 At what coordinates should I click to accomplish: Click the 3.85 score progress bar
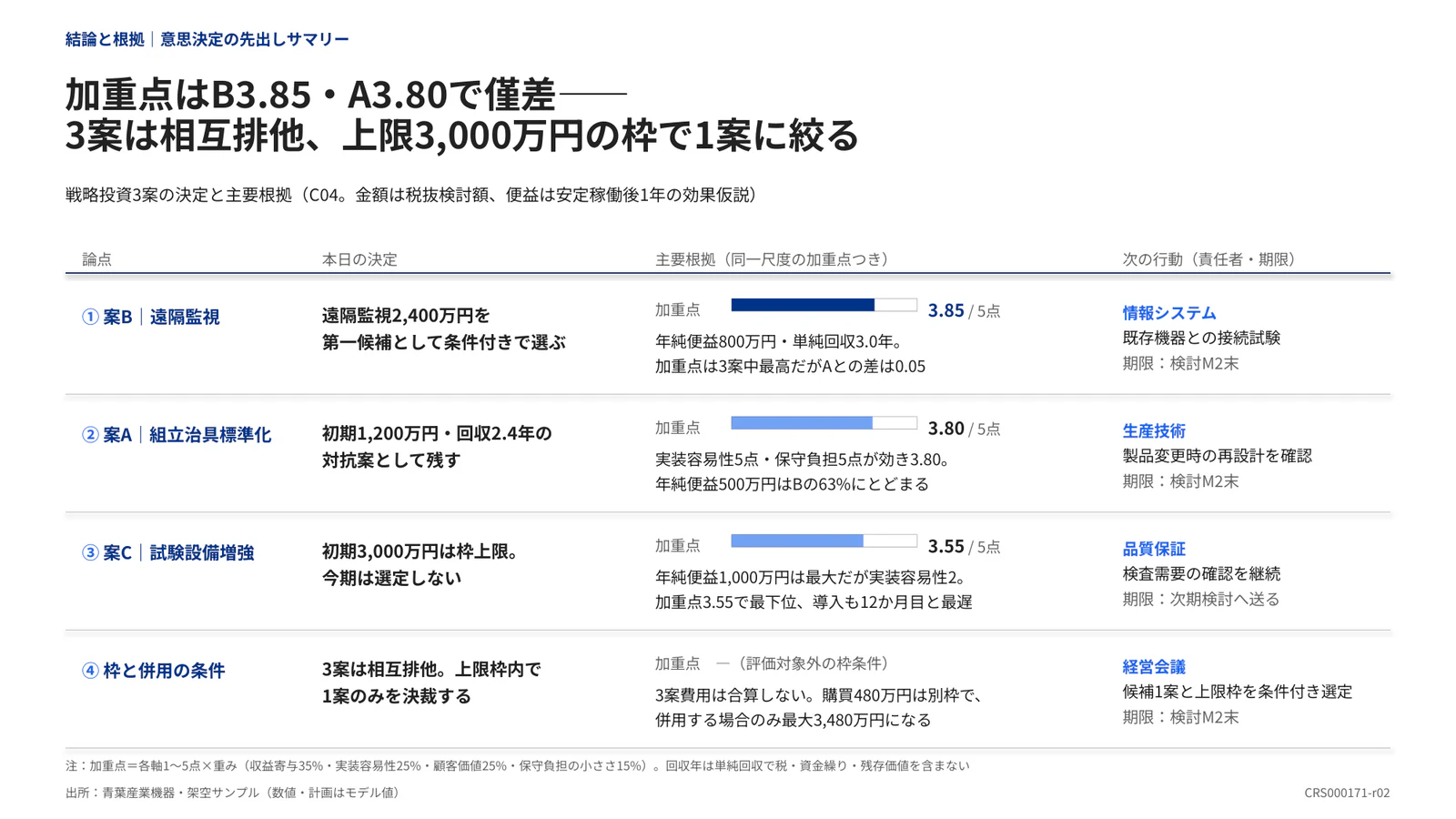point(824,305)
